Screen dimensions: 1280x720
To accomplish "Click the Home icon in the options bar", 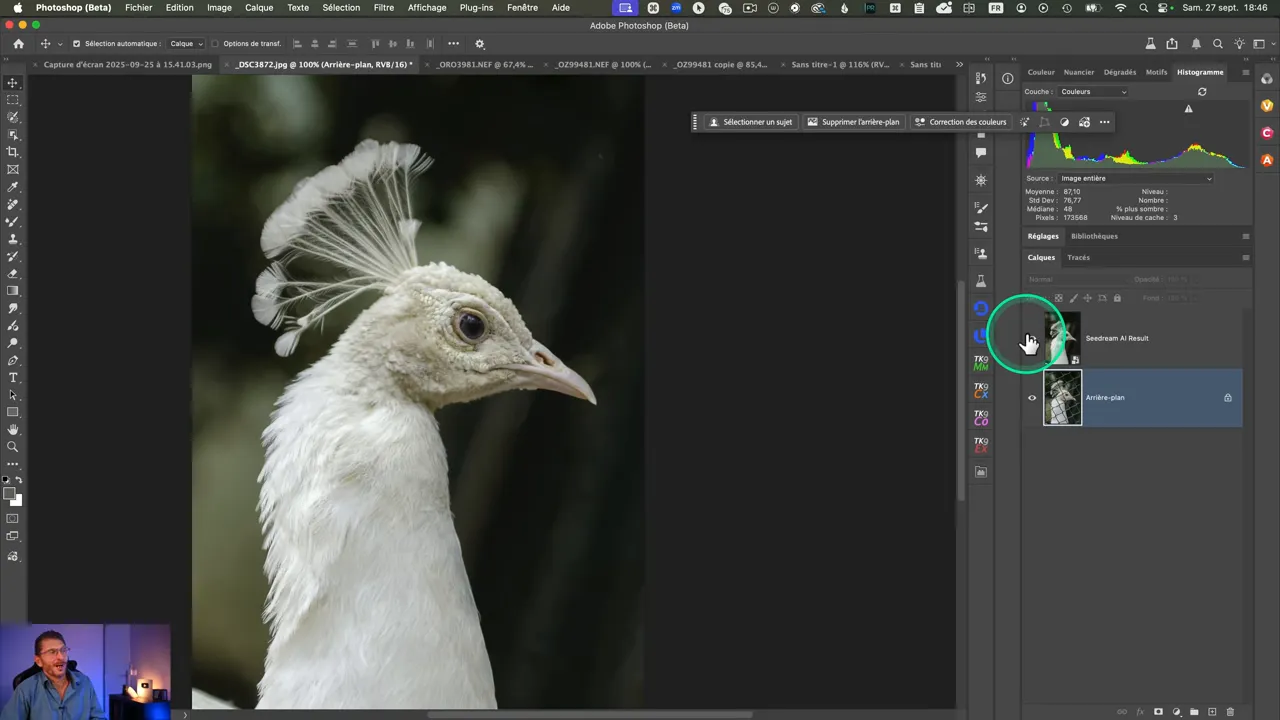I will point(18,44).
